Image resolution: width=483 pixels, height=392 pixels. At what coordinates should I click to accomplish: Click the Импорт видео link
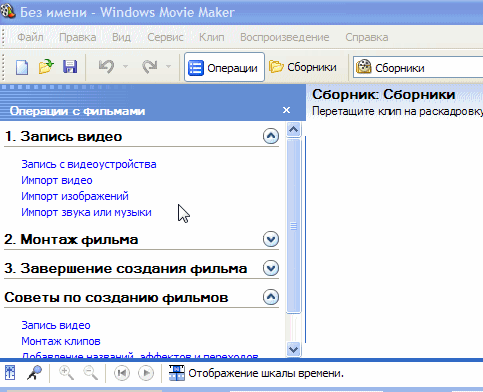57,180
